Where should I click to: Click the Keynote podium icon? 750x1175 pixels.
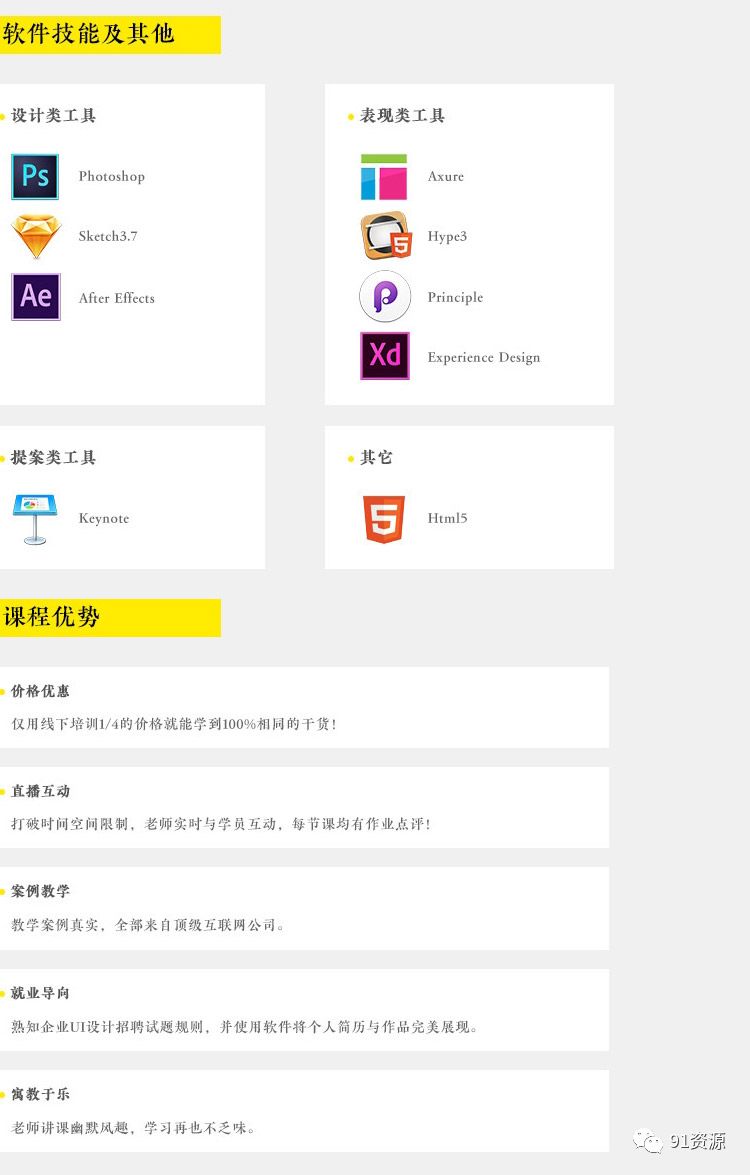(35, 519)
